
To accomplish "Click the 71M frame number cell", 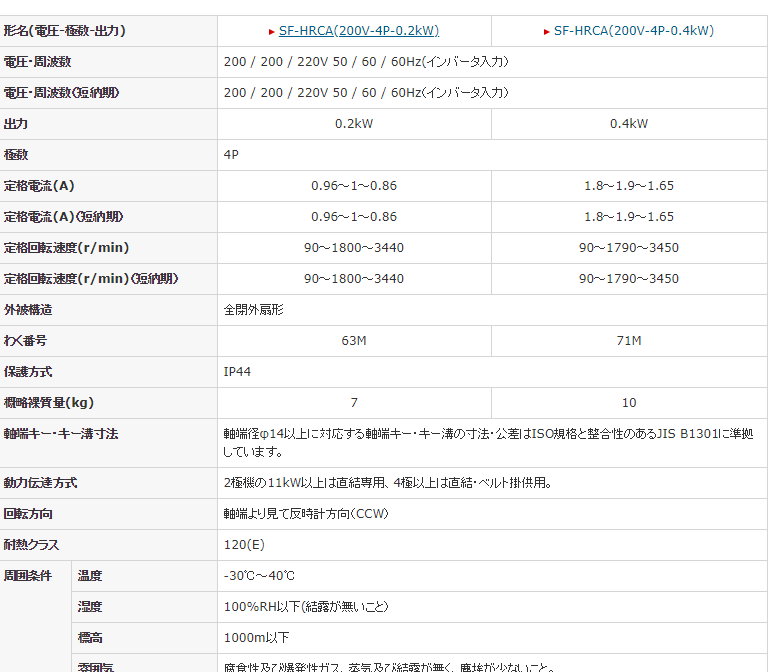I will tap(629, 340).
